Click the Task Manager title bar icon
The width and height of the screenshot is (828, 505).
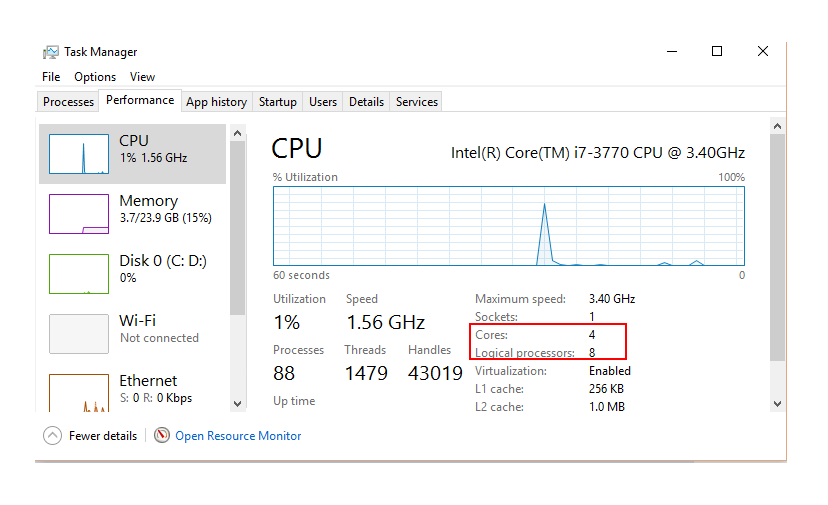[50, 52]
